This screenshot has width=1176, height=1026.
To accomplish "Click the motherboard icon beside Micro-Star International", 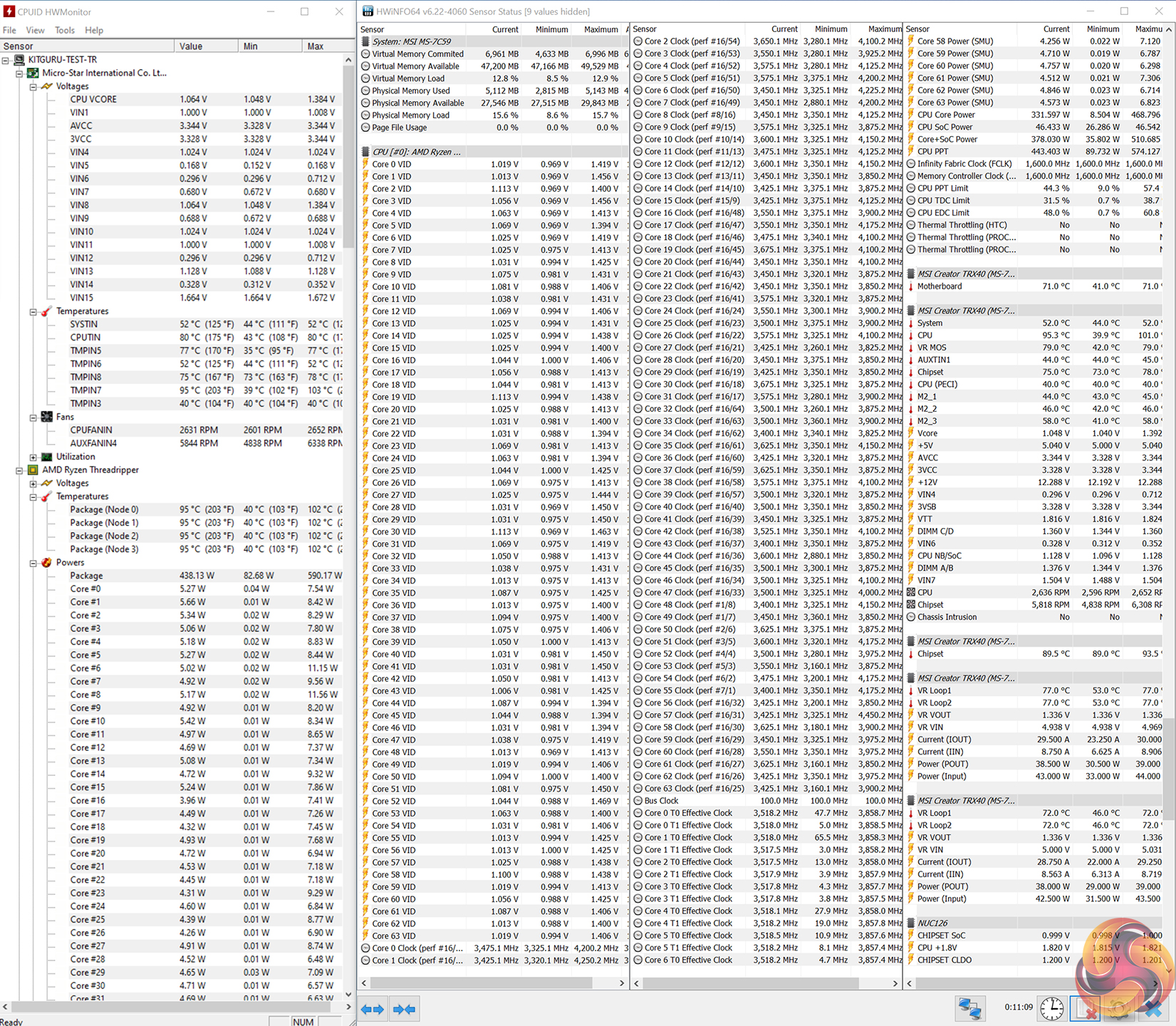I will coord(33,73).
